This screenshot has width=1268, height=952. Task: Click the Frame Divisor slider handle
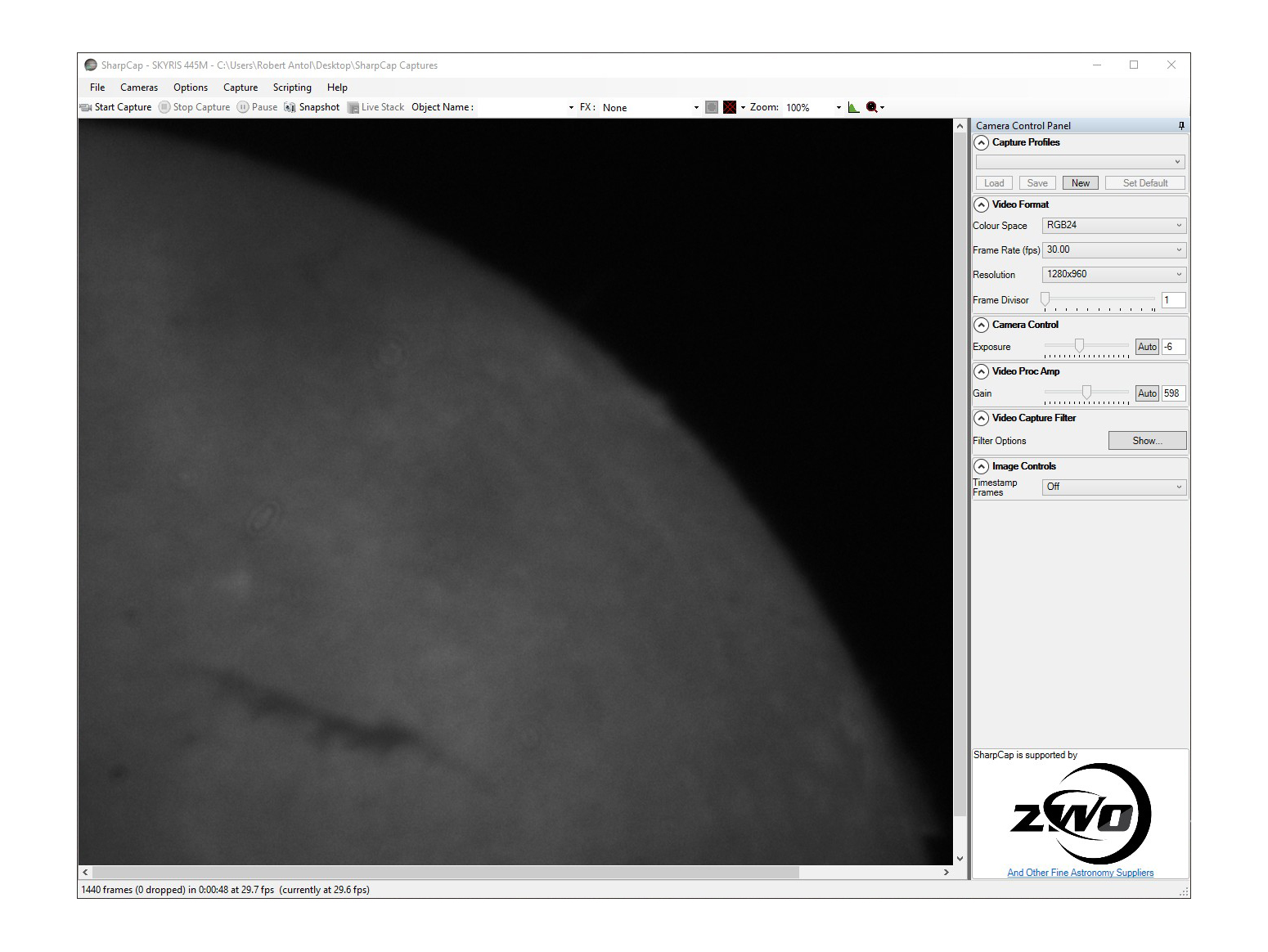point(1045,299)
